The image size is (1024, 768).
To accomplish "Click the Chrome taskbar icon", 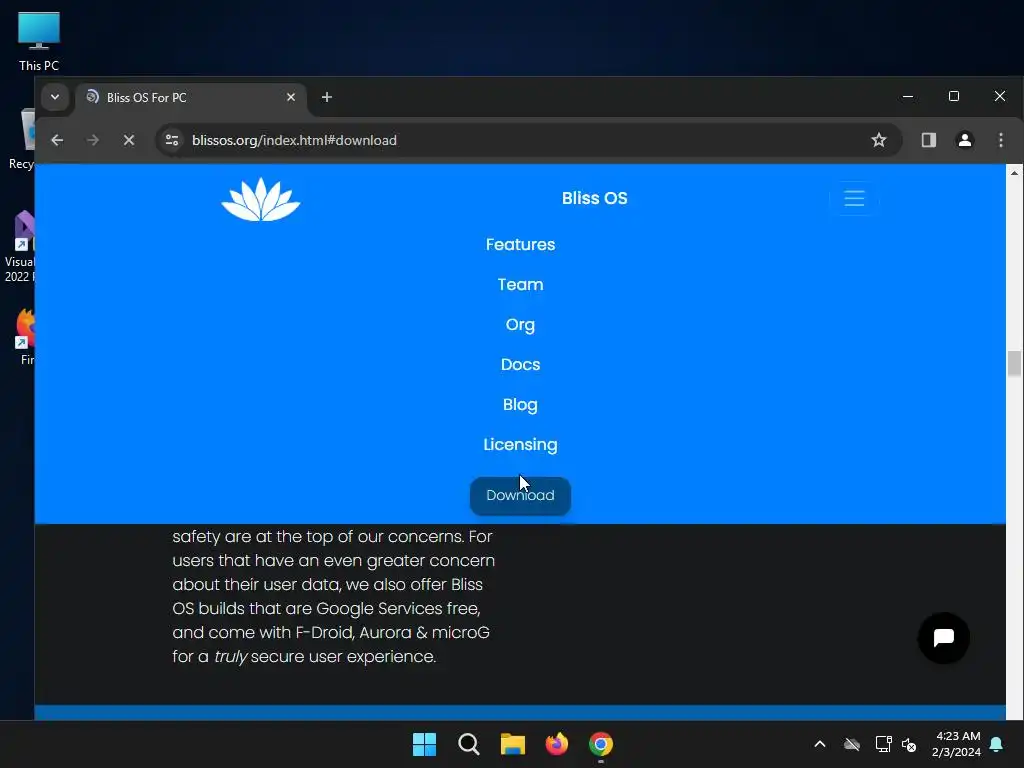I will tap(601, 744).
